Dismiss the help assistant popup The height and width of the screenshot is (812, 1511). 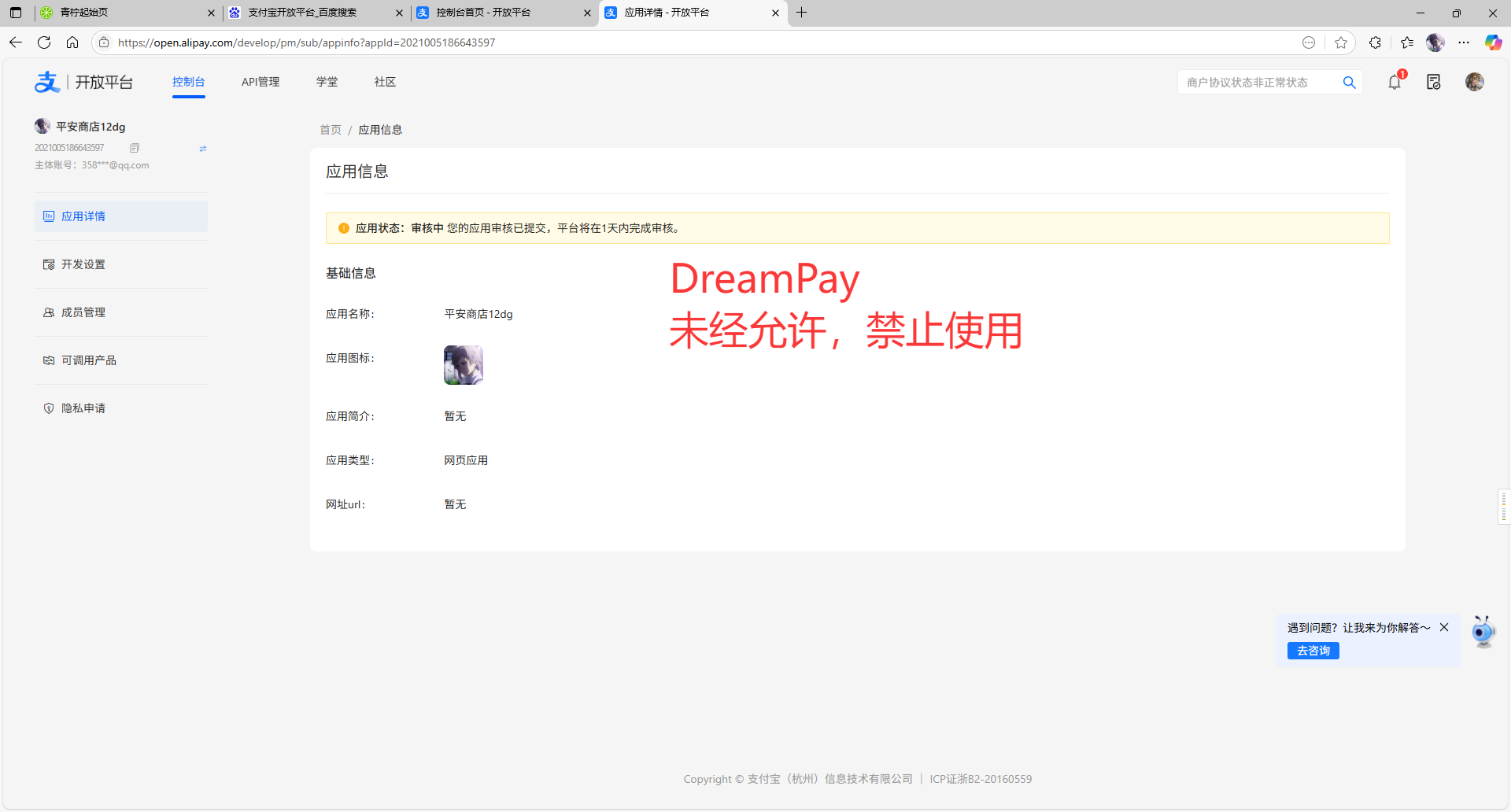[x=1444, y=627]
